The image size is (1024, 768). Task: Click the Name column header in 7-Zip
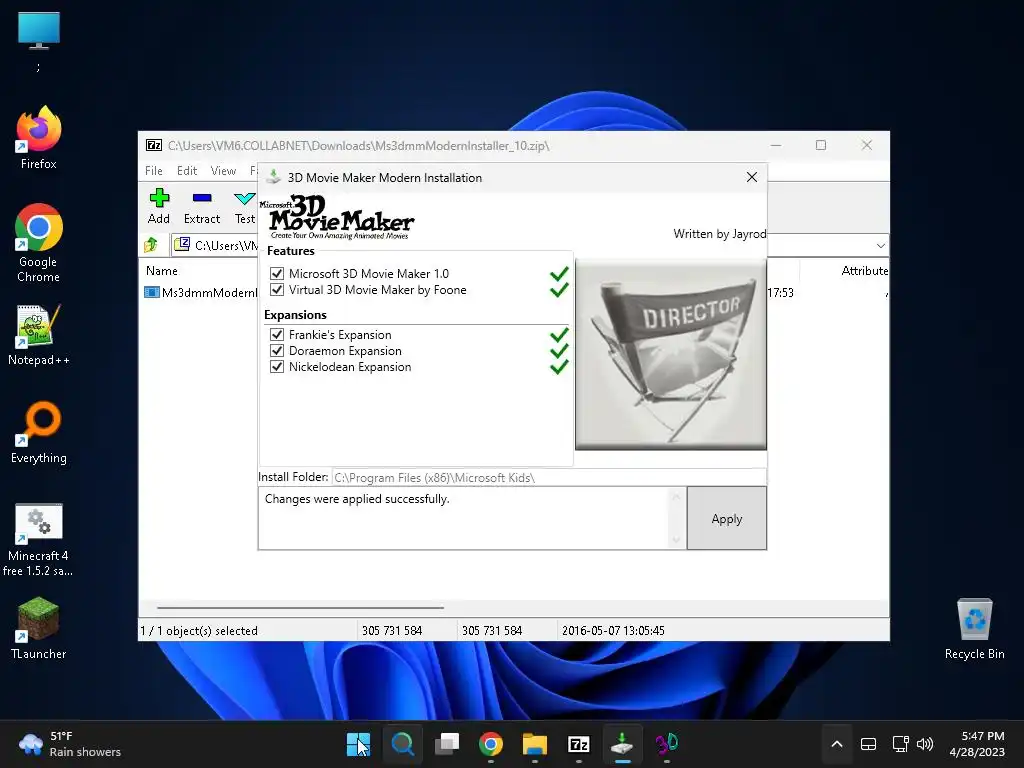[x=161, y=270]
